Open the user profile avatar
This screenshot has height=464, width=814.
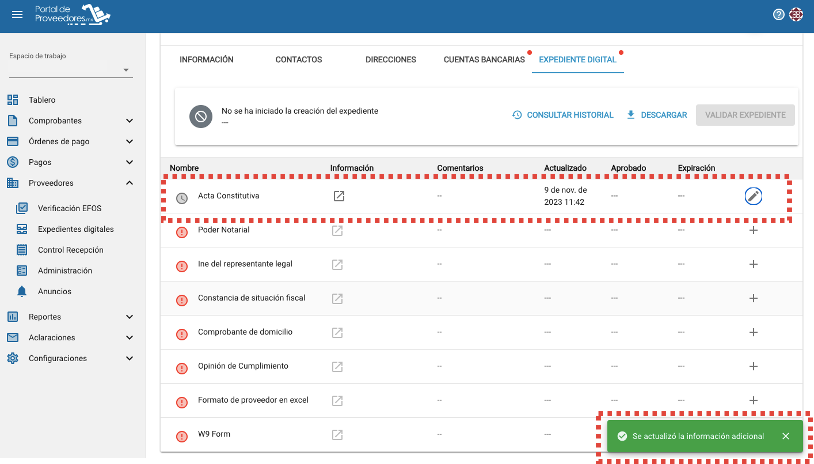point(796,15)
